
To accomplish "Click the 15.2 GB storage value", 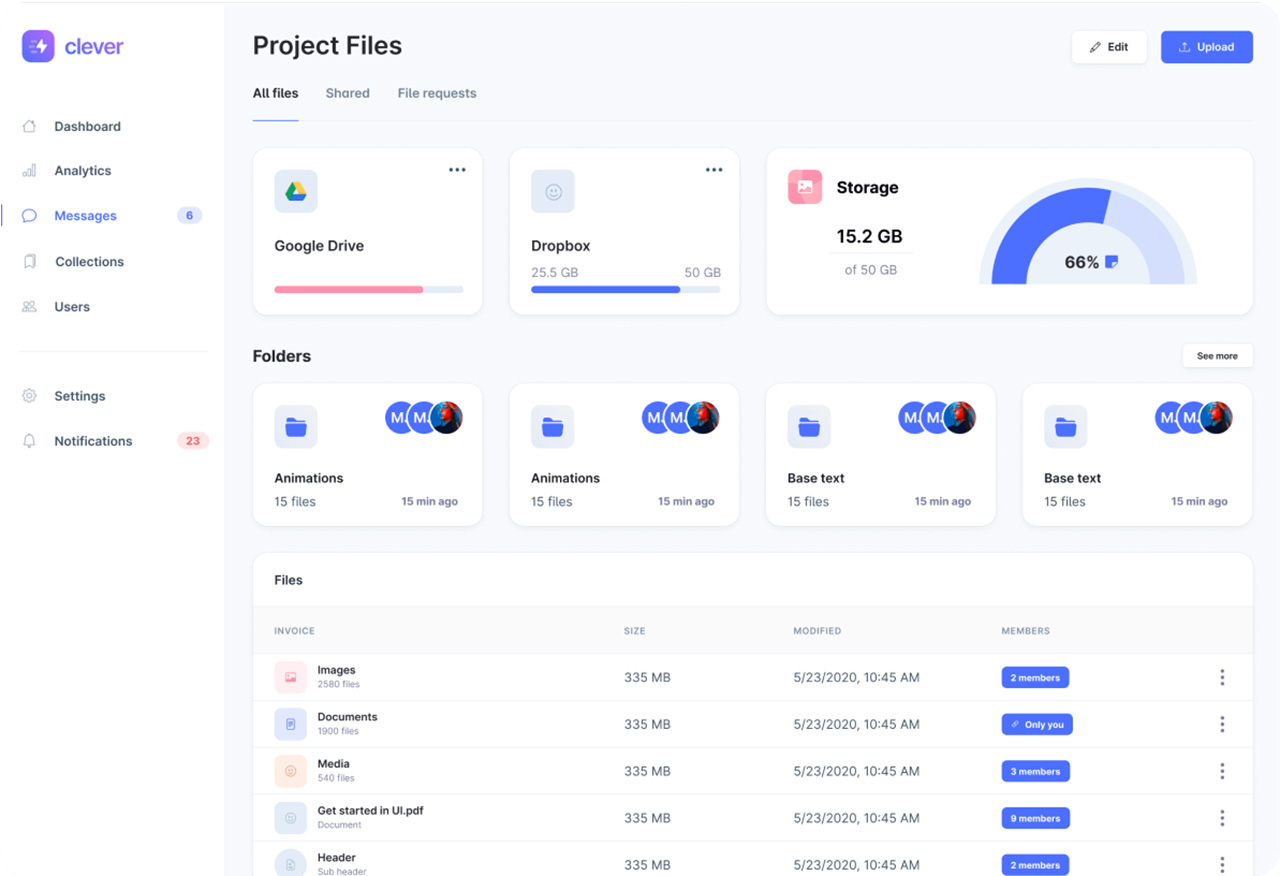I will tap(870, 237).
